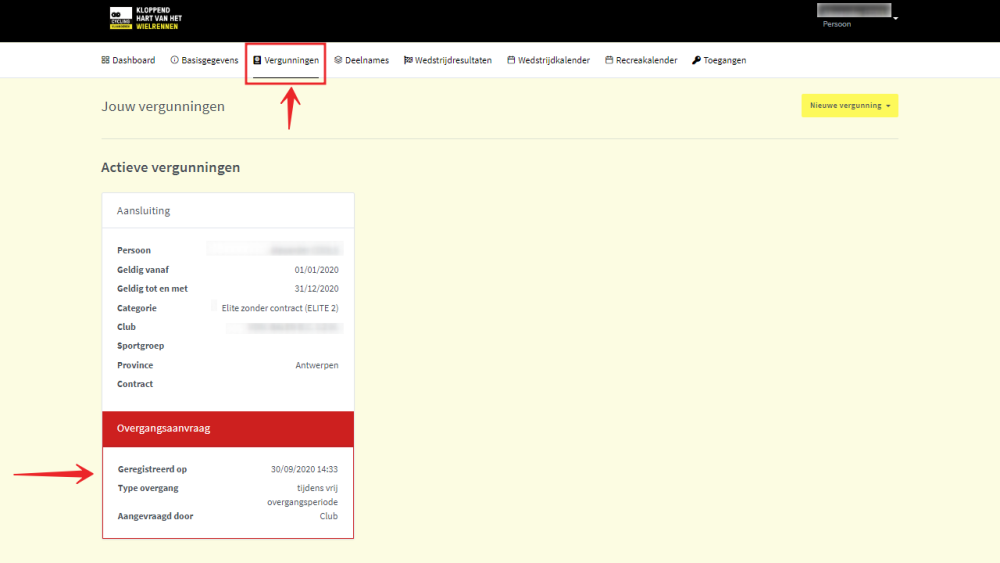Open the Dashboard tab
The image size is (1000, 563).
pyautogui.click(x=128, y=60)
